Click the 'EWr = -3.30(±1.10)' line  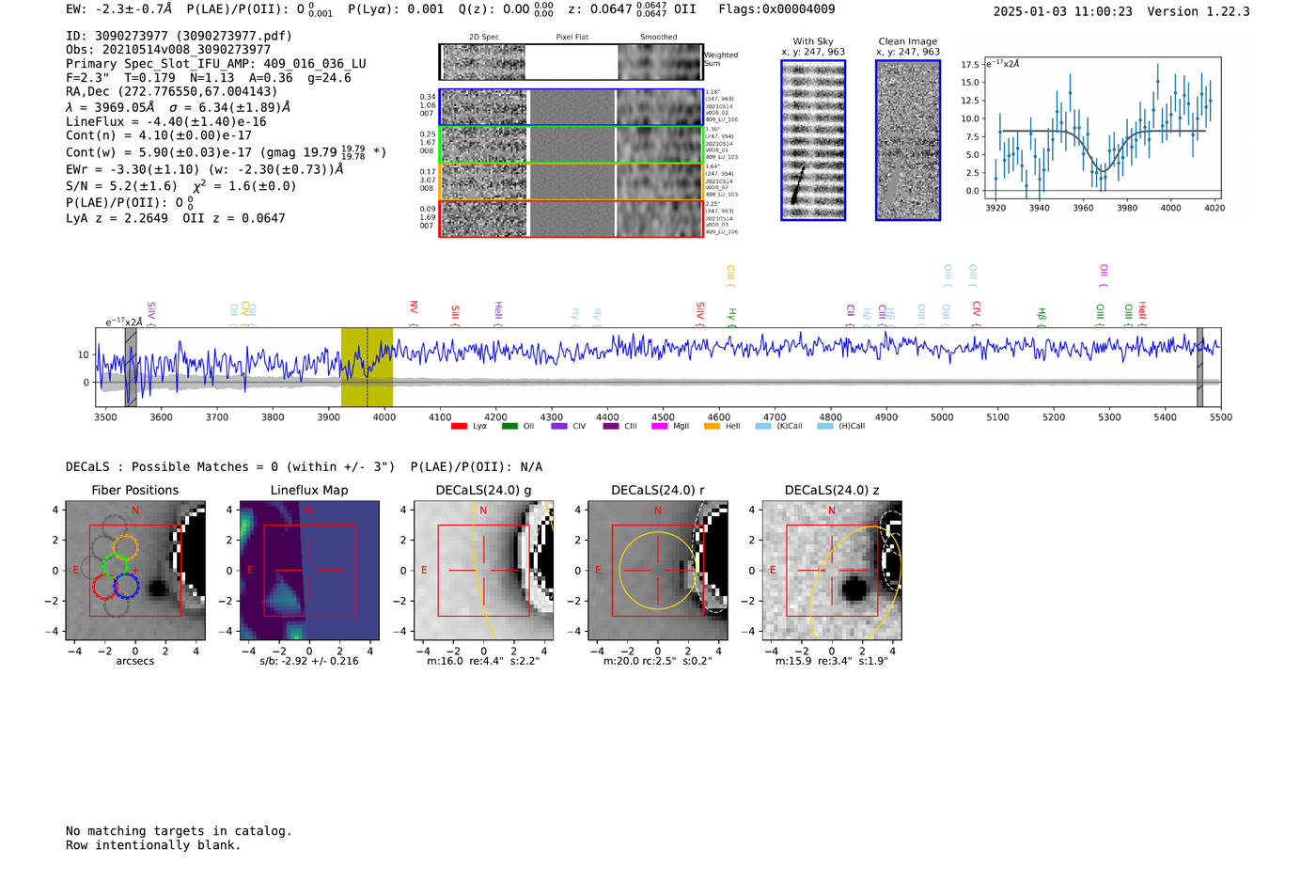click(x=205, y=170)
